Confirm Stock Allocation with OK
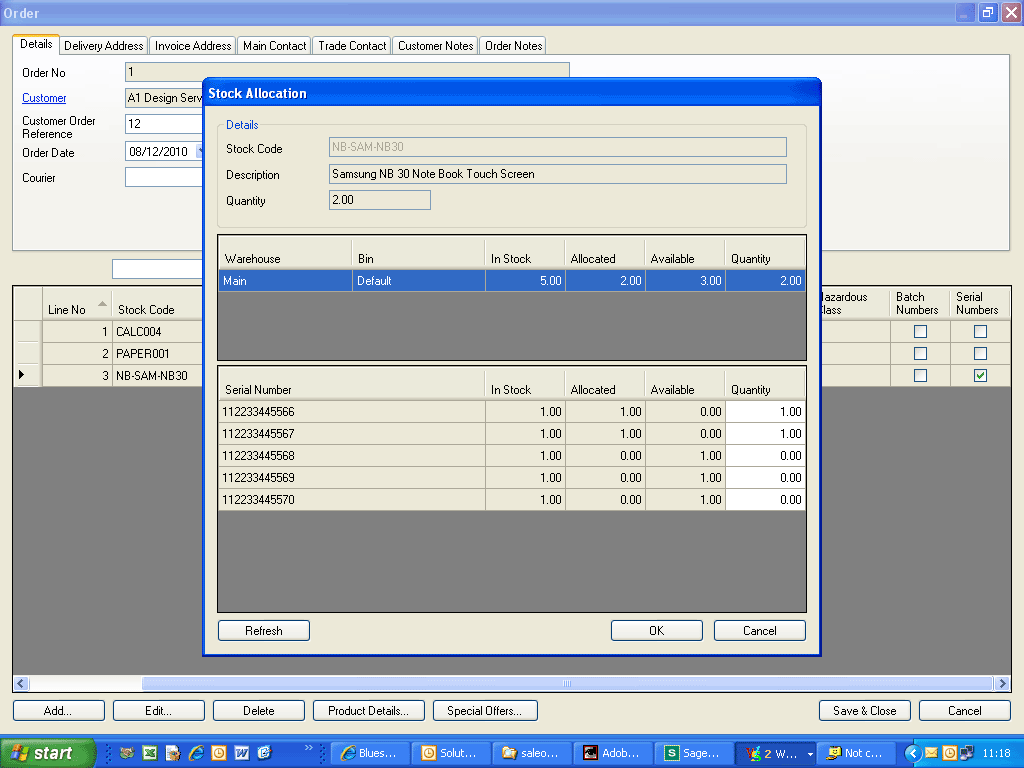The width and height of the screenshot is (1024, 768). pyautogui.click(x=656, y=631)
